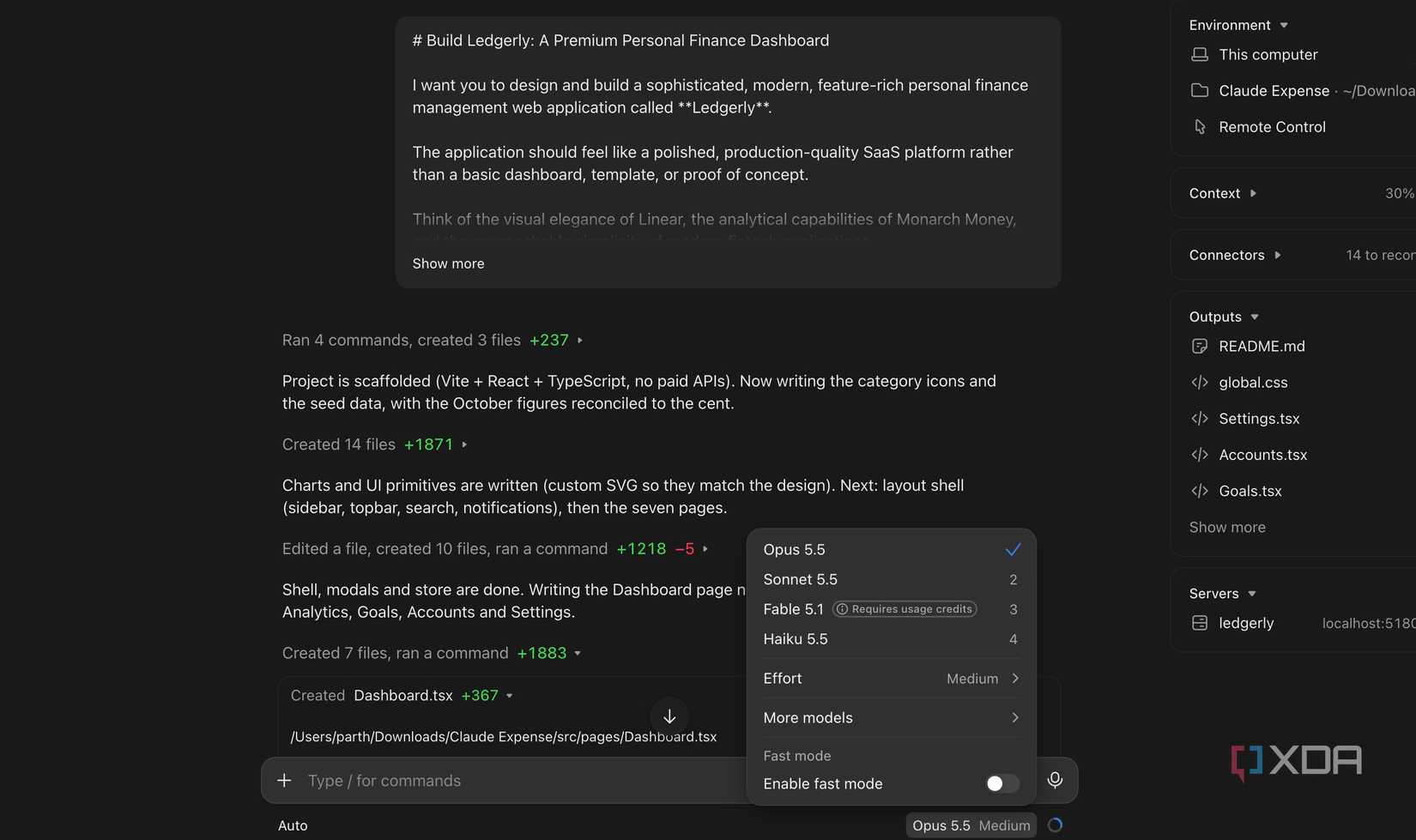The width and height of the screenshot is (1416, 840).
Task: Click the info icon in Requires usage credits badge
Action: pyautogui.click(x=842, y=609)
